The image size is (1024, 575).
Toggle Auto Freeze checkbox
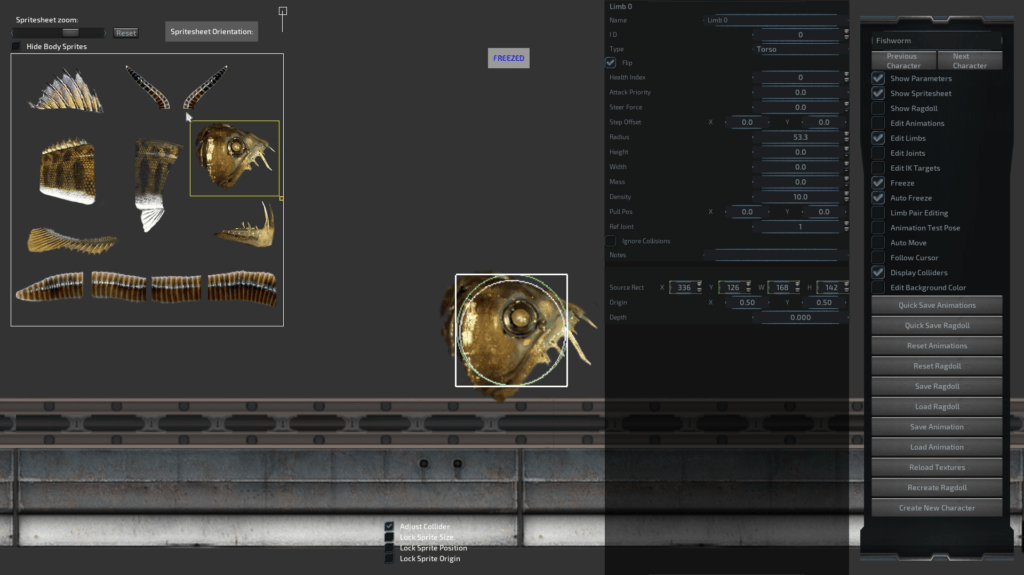[878, 198]
